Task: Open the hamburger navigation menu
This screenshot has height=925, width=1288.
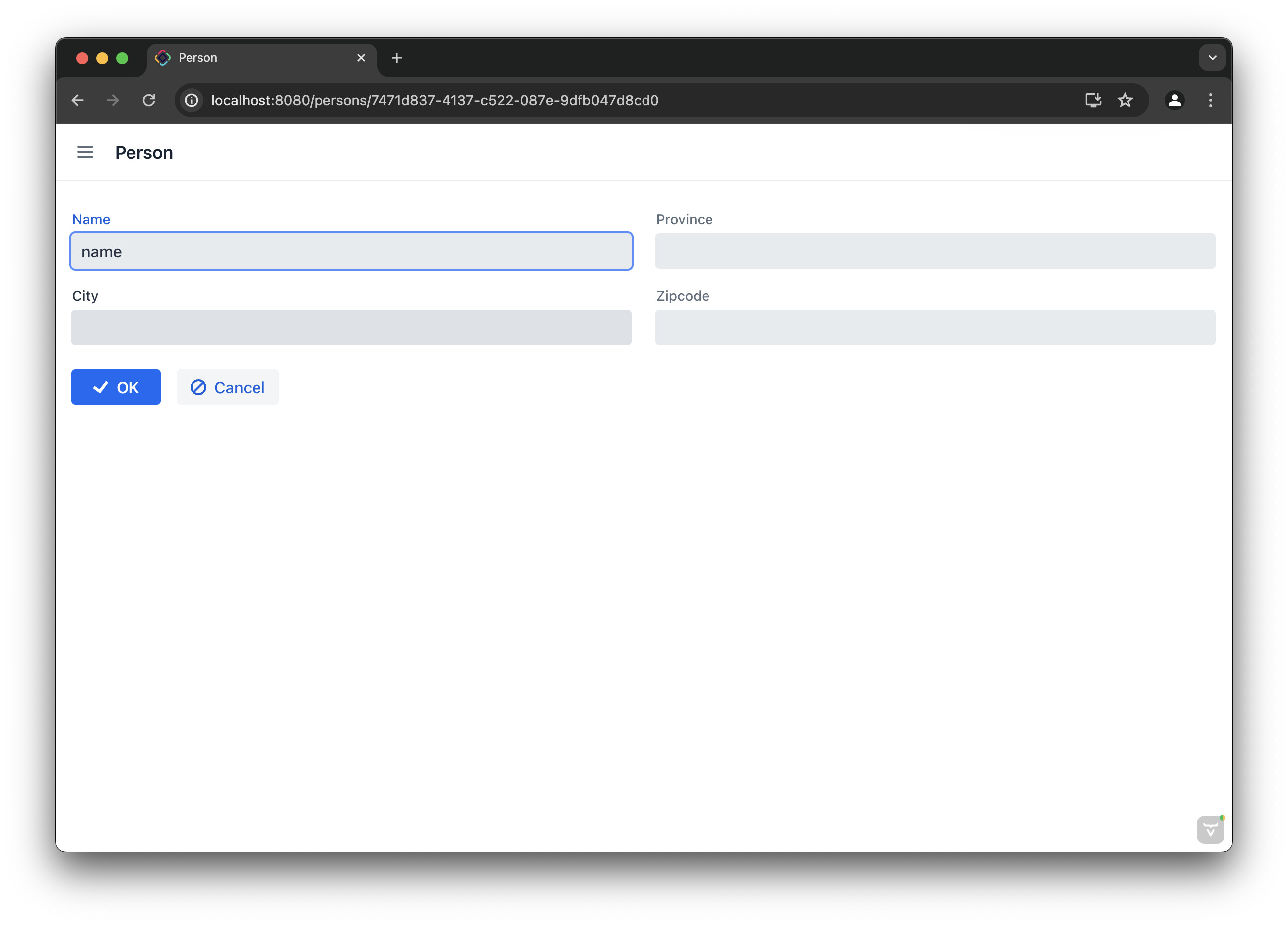Action: click(85, 152)
